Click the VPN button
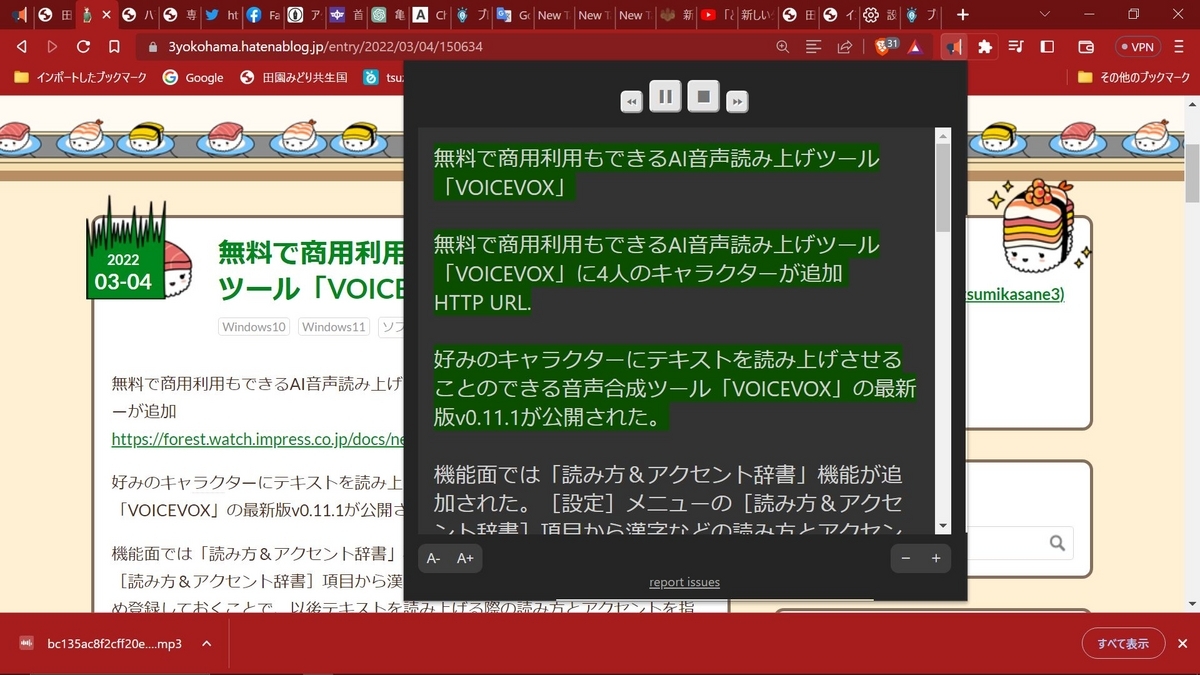This screenshot has height=675, width=1200. (1137, 46)
